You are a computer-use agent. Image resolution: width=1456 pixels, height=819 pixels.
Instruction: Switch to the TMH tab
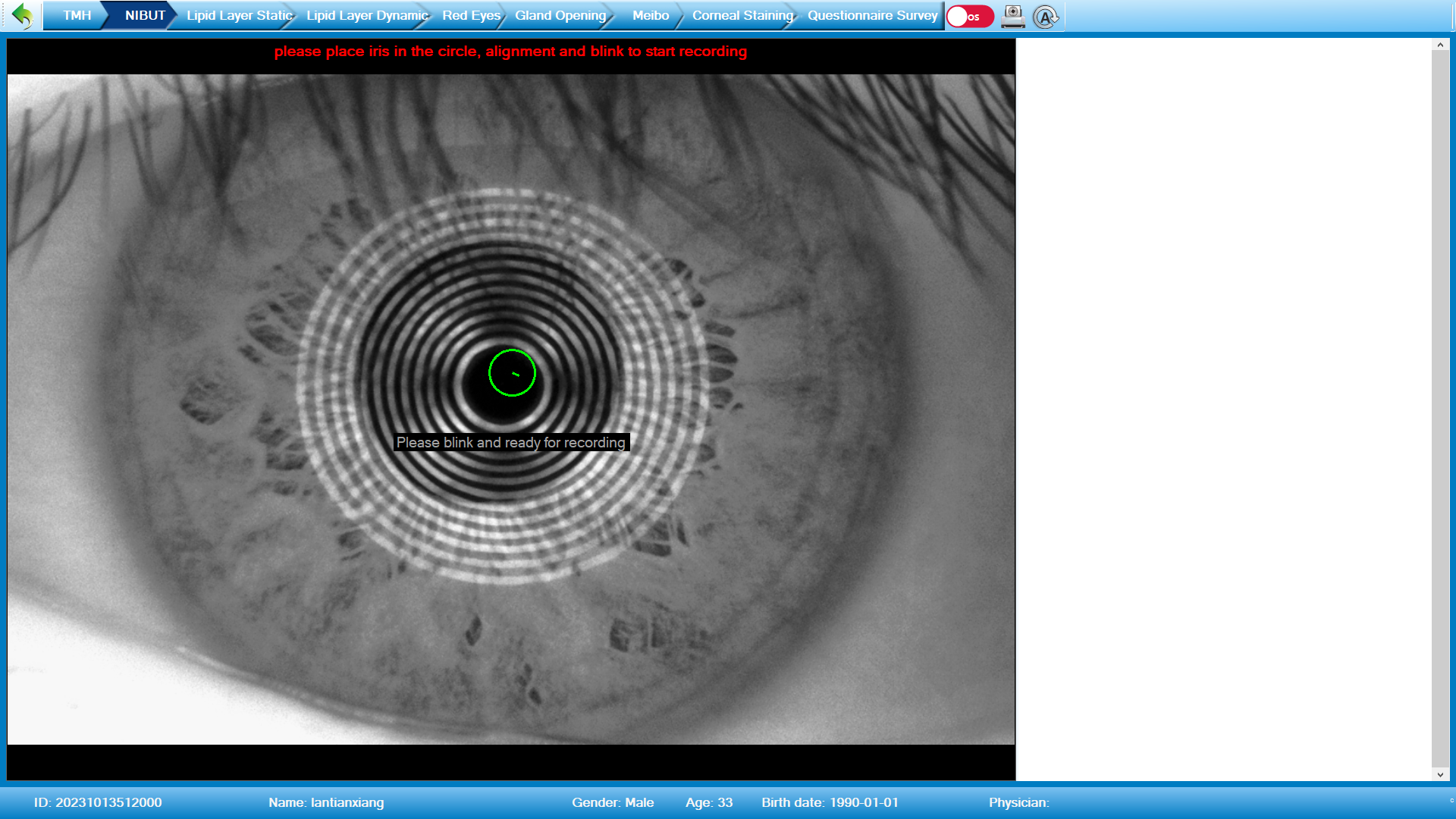click(77, 14)
